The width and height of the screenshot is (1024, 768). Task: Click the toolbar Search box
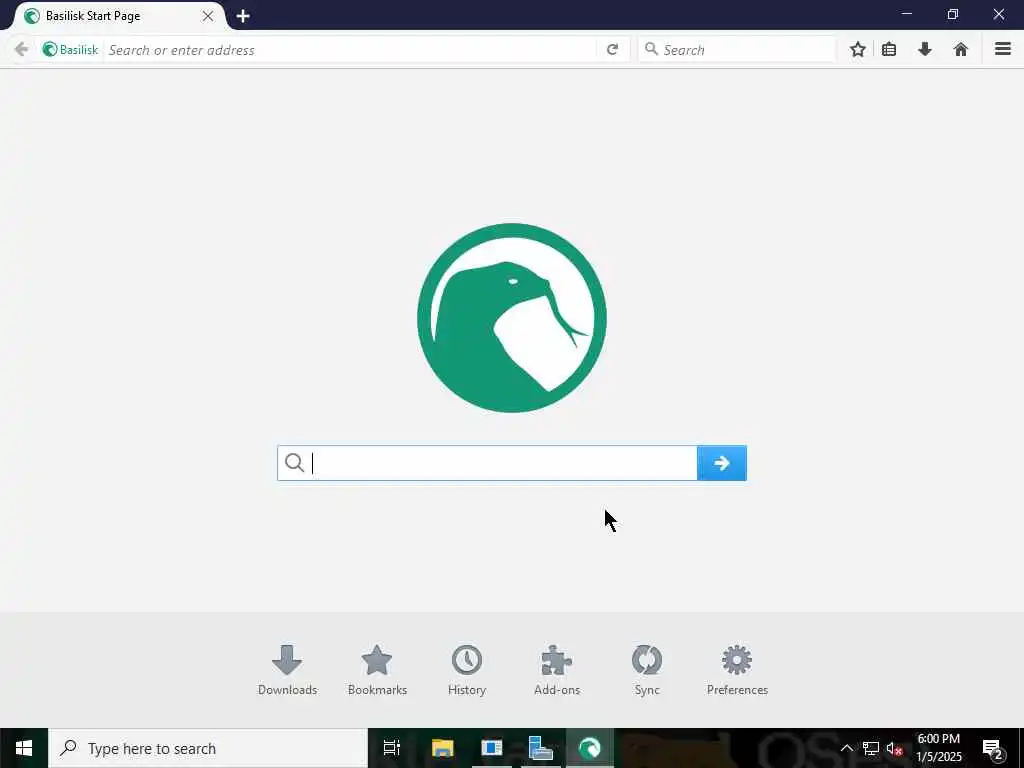(737, 50)
